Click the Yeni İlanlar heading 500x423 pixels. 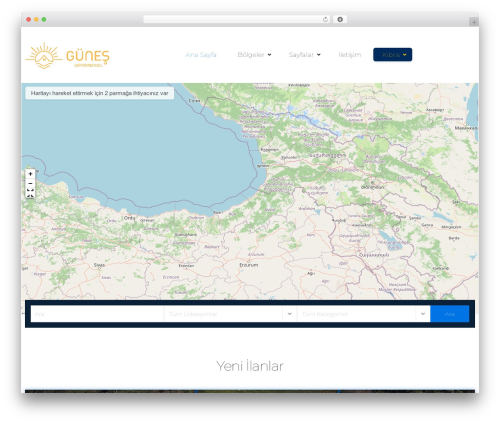coord(250,366)
